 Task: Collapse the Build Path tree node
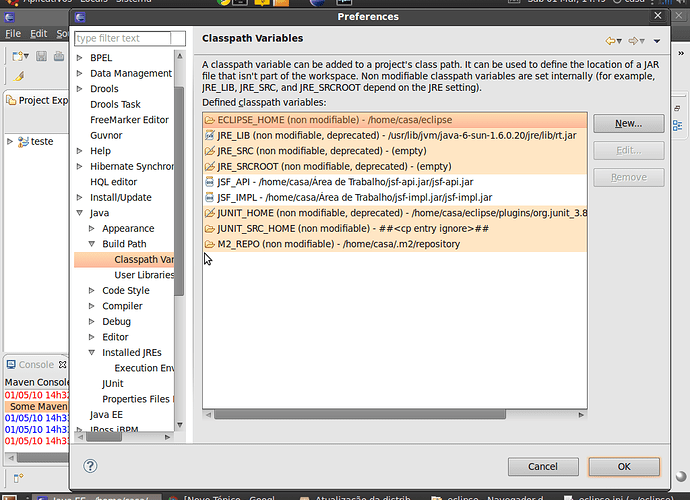click(92, 244)
